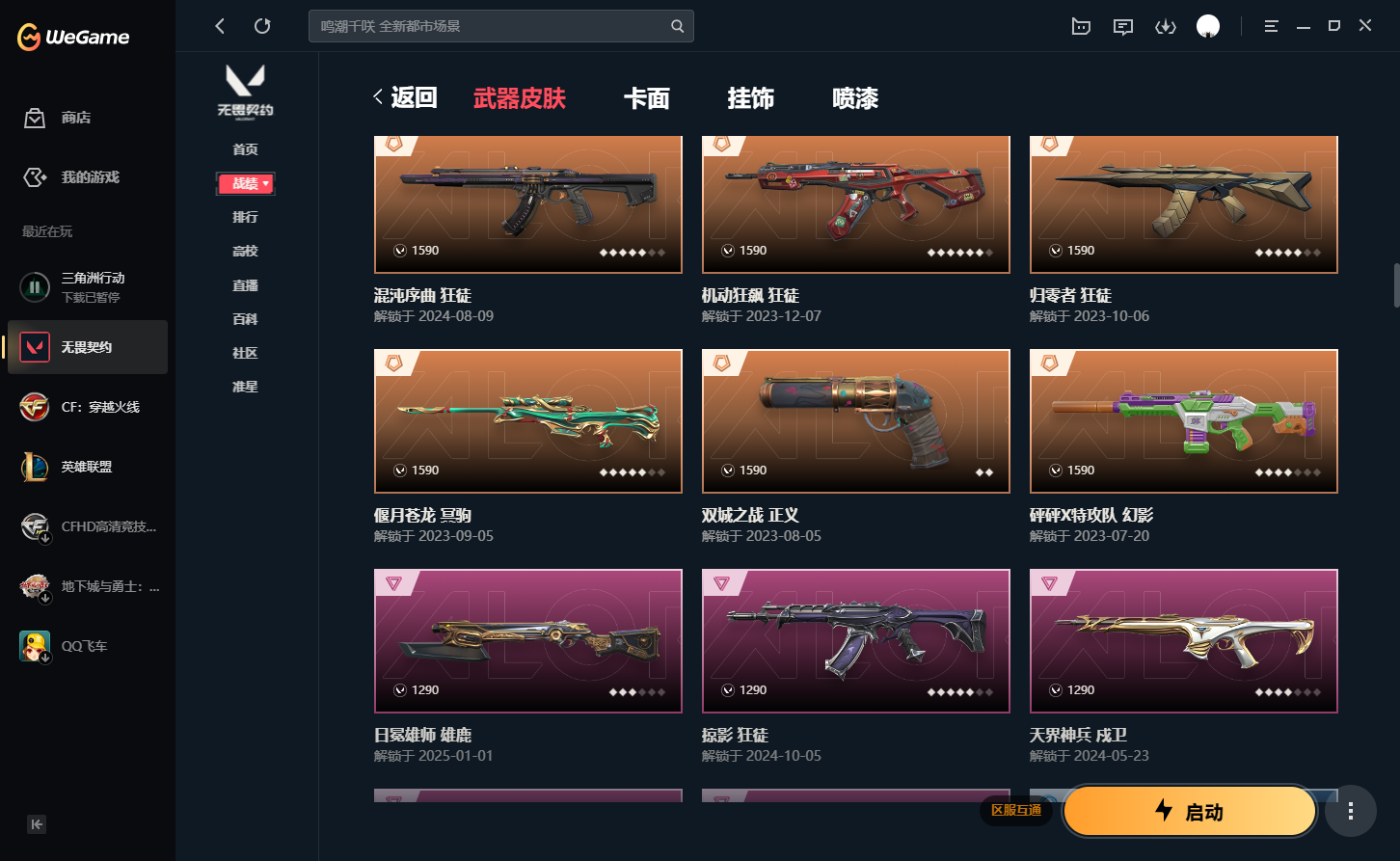
Task: Open the 商店 store icon
Action: tap(35, 118)
